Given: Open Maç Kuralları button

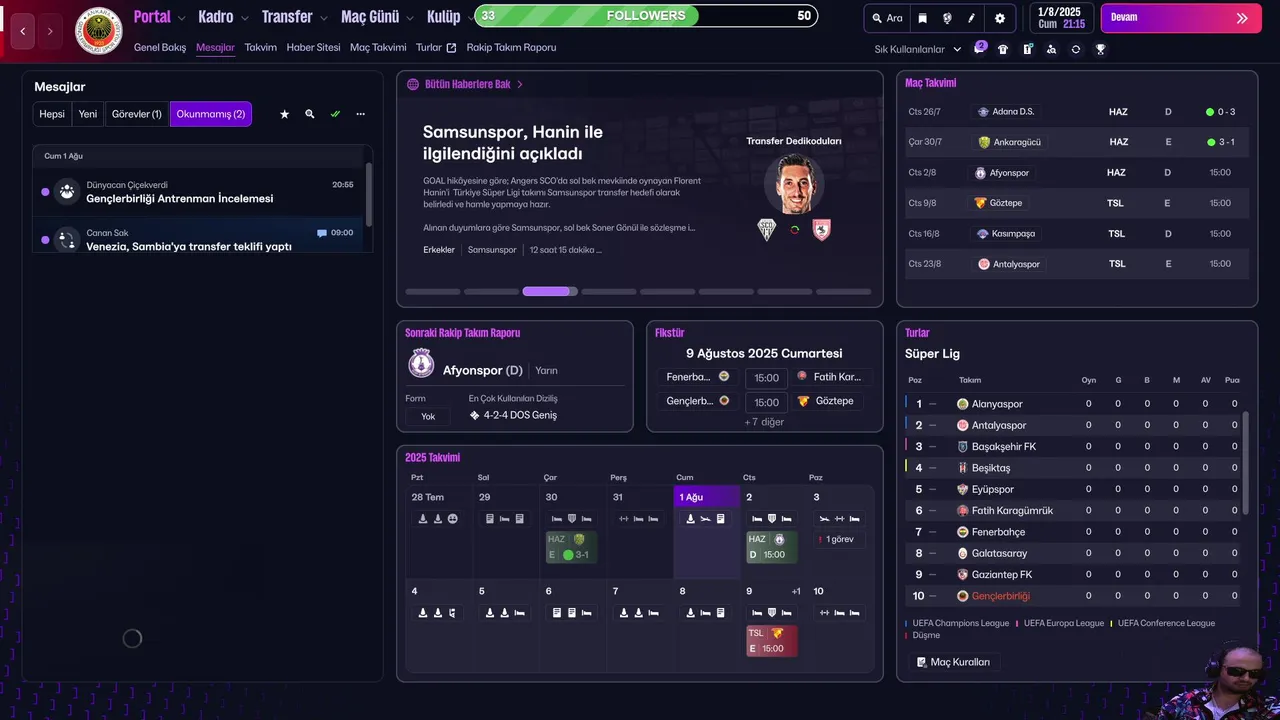Looking at the screenshot, I should [x=954, y=662].
